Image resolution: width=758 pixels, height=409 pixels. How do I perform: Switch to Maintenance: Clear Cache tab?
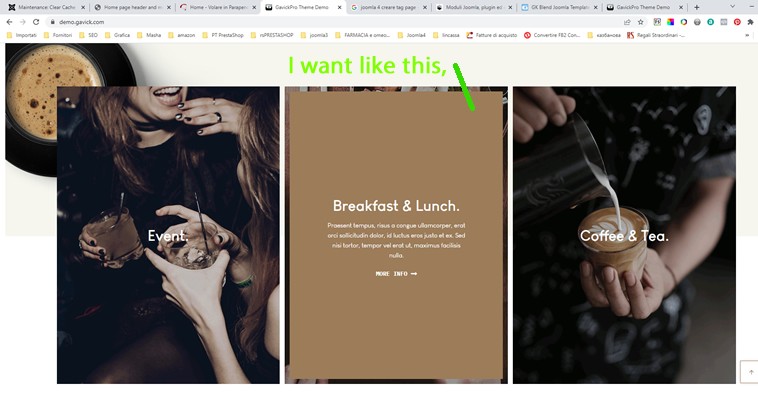(46, 7)
